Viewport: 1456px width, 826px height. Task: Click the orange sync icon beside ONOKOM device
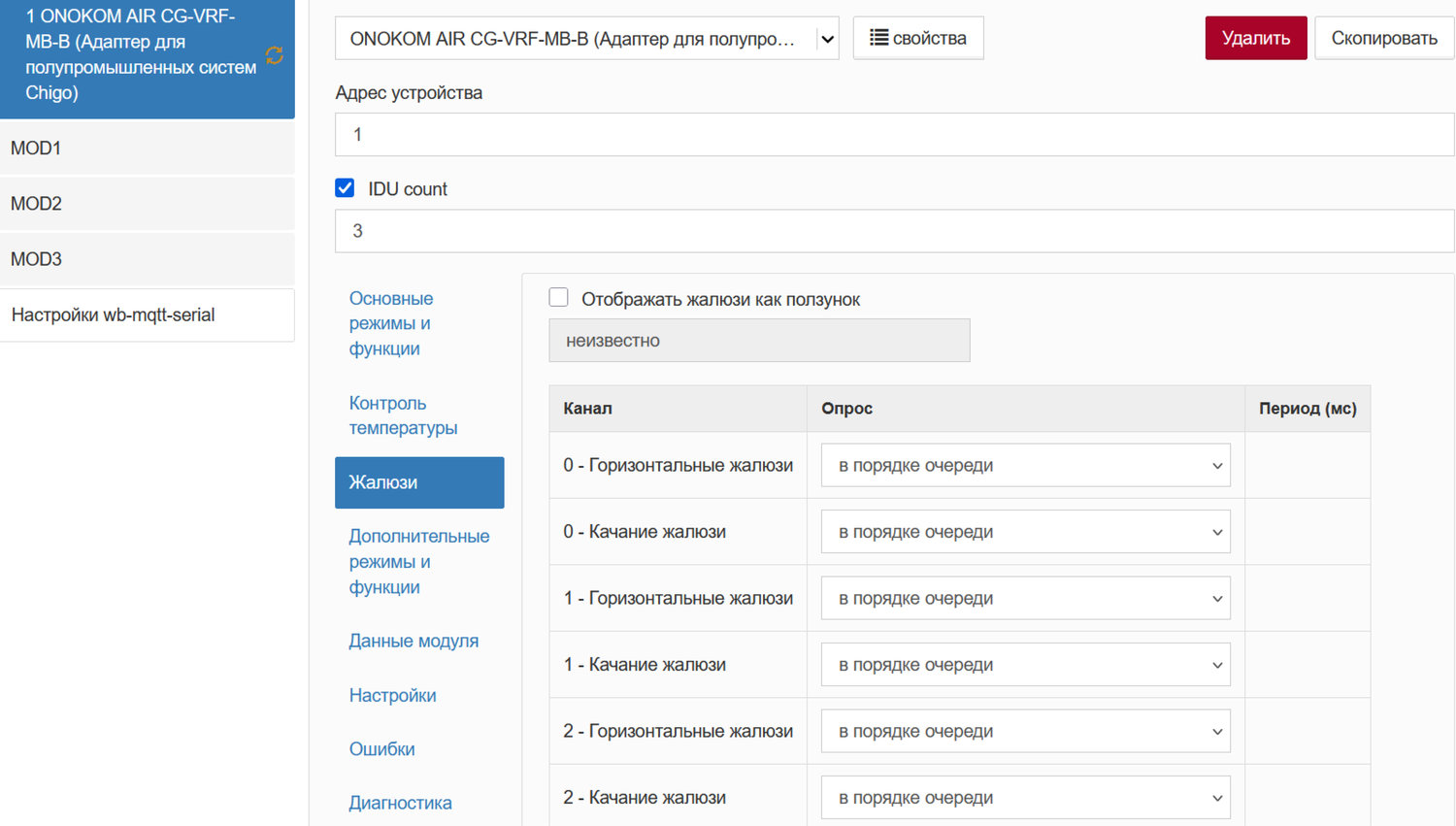tap(275, 55)
